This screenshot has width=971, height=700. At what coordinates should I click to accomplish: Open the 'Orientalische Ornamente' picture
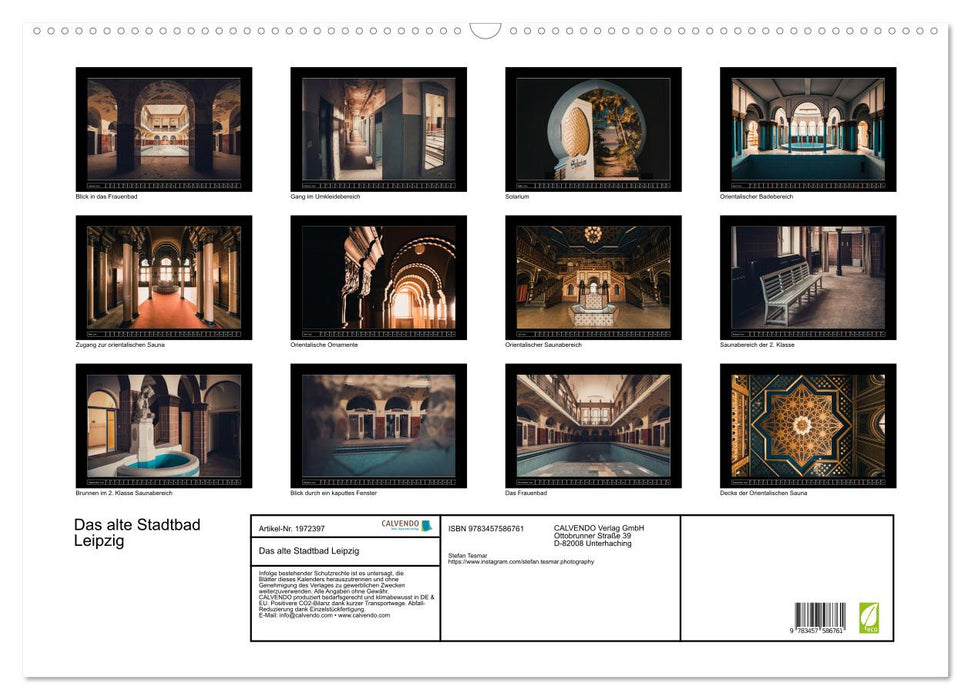pyautogui.click(x=378, y=278)
